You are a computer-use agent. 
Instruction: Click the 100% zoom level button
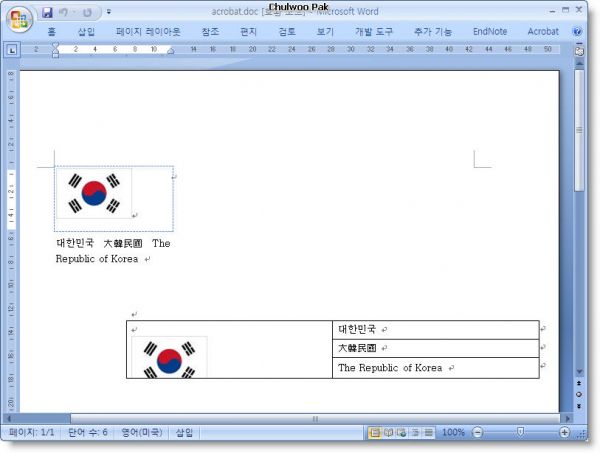(x=453, y=433)
